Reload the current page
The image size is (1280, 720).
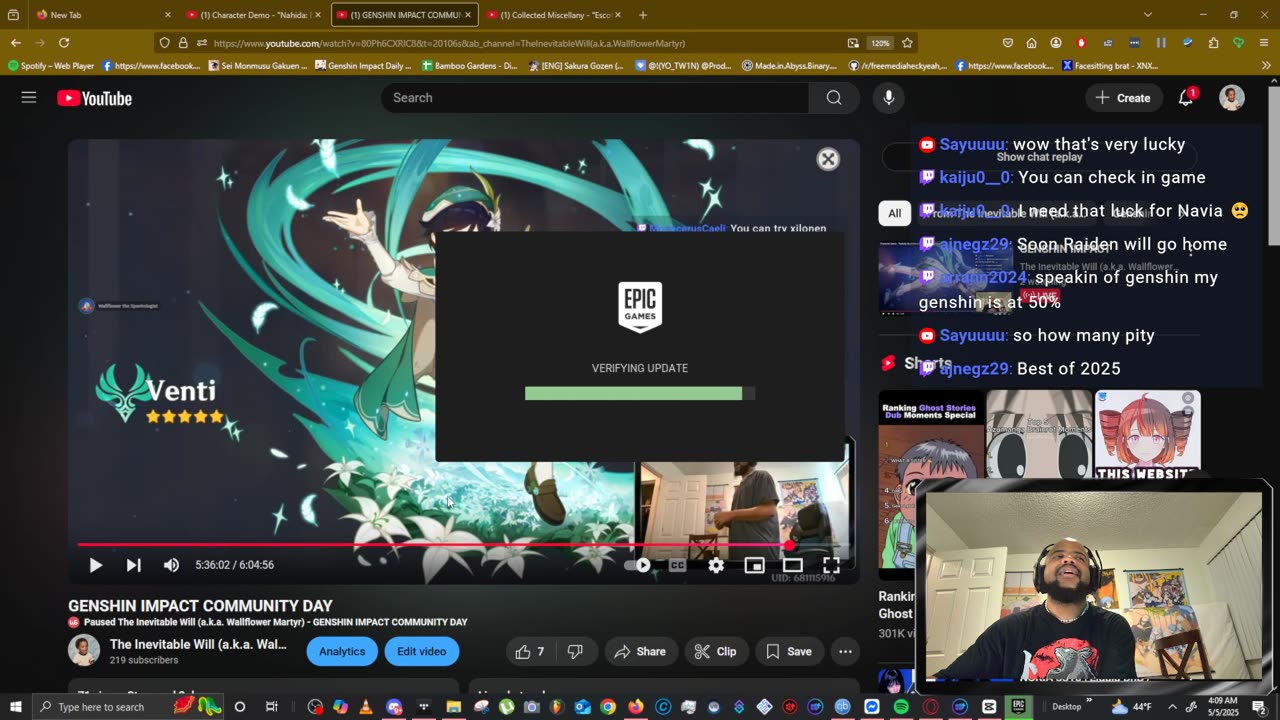tap(64, 43)
